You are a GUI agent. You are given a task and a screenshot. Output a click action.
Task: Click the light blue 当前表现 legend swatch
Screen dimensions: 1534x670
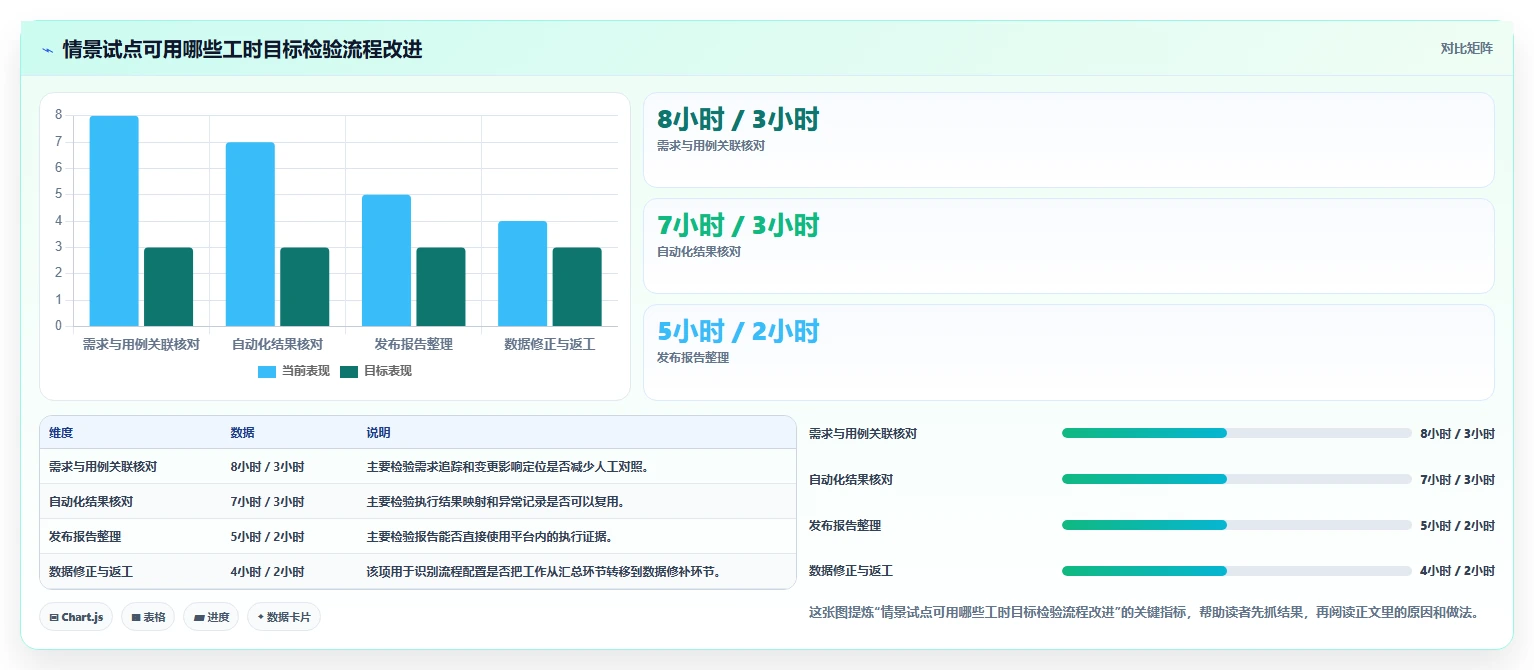pos(267,371)
